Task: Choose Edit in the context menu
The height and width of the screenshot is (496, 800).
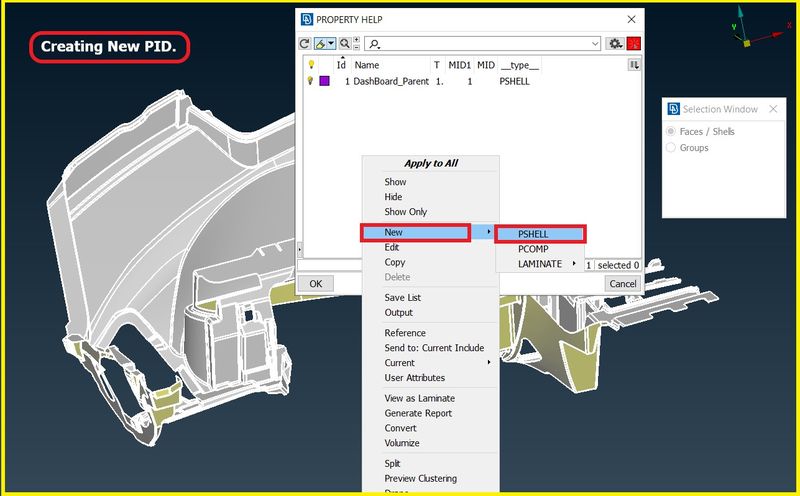Action: click(392, 247)
